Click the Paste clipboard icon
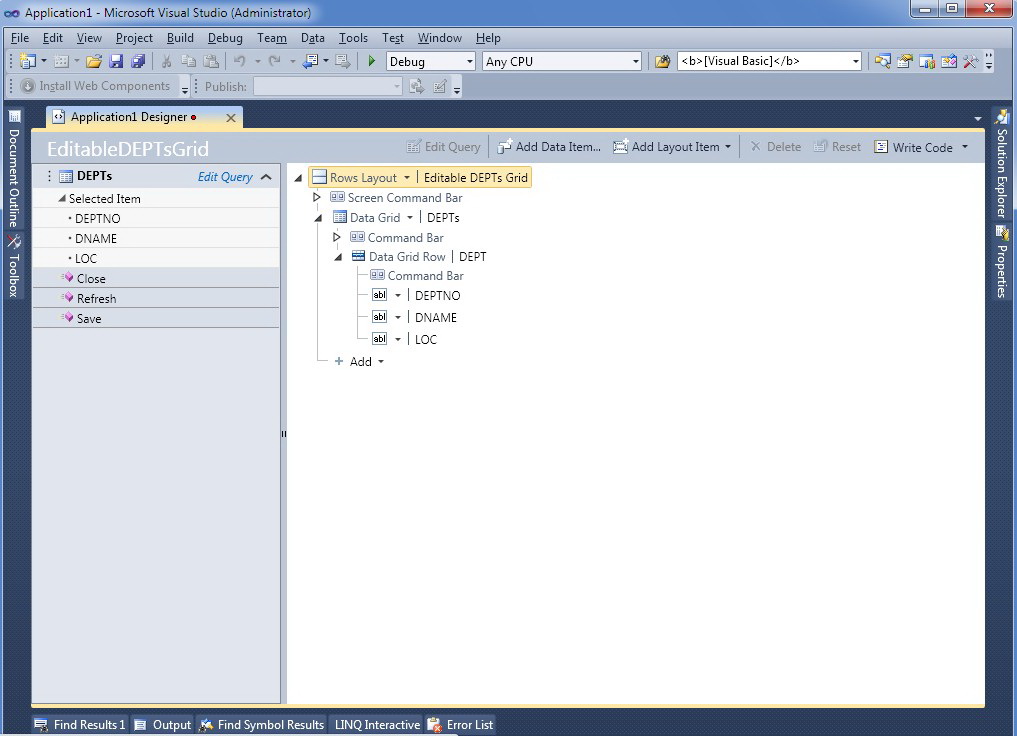 pyautogui.click(x=211, y=62)
